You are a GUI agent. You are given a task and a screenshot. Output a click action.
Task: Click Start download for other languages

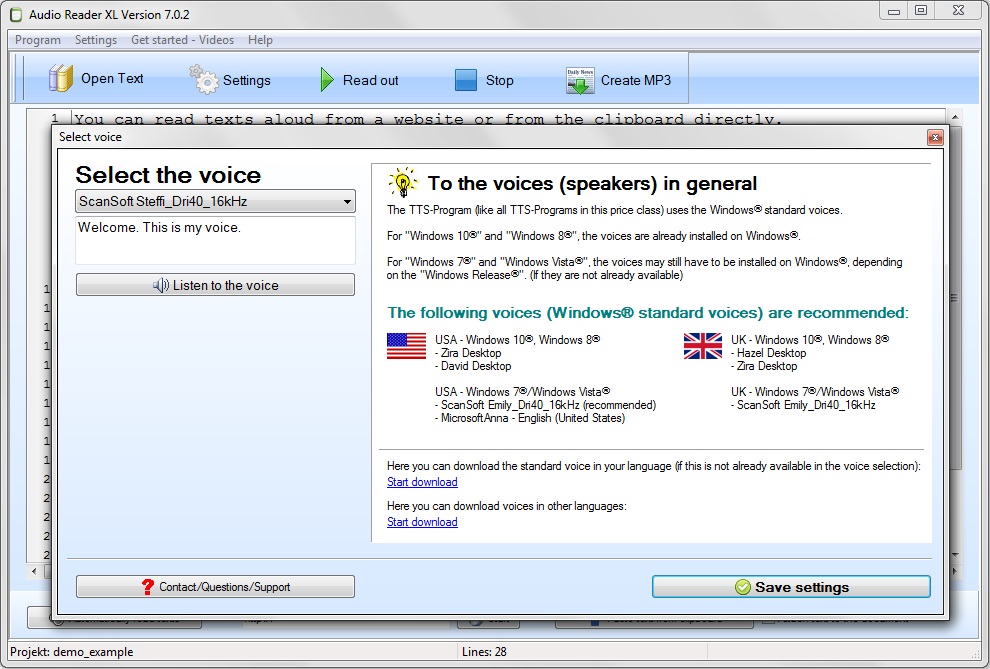pyautogui.click(x=422, y=522)
